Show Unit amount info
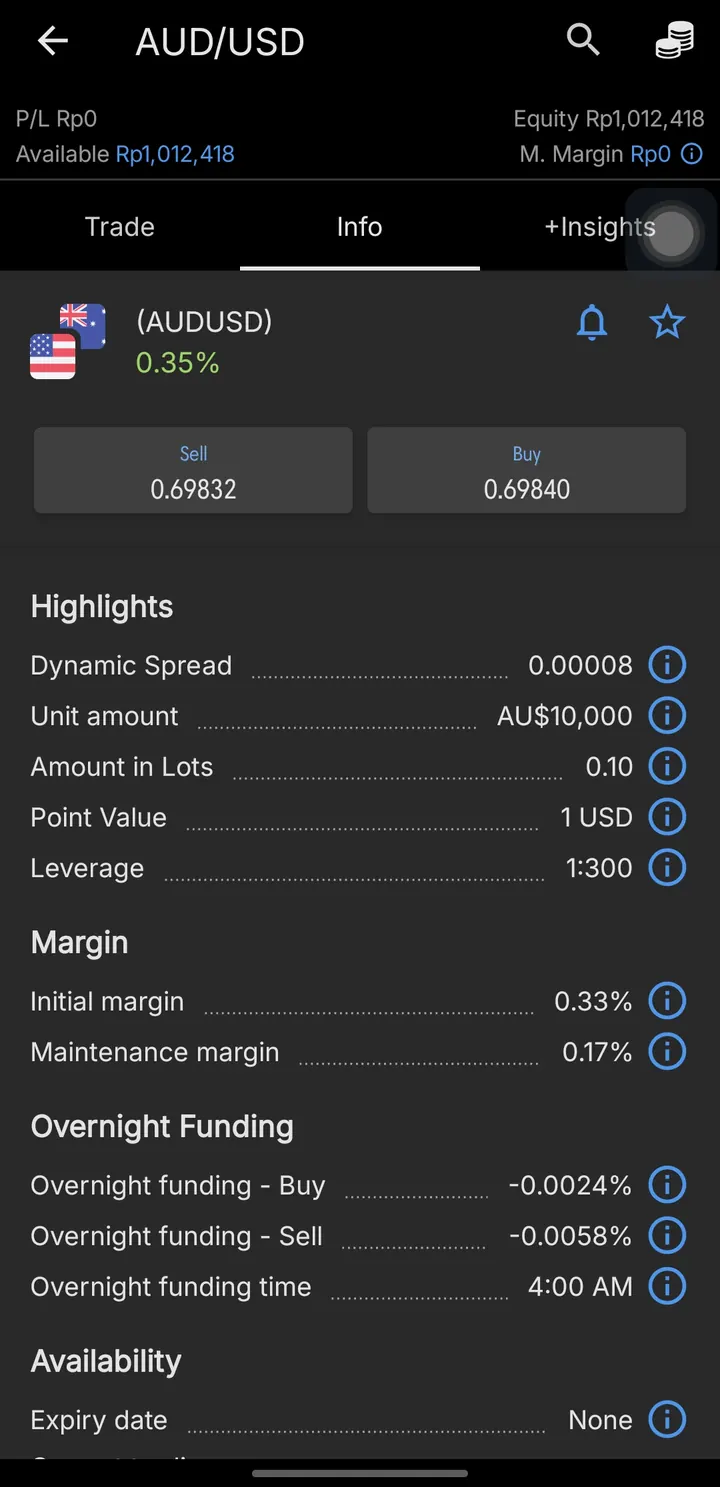 click(667, 716)
